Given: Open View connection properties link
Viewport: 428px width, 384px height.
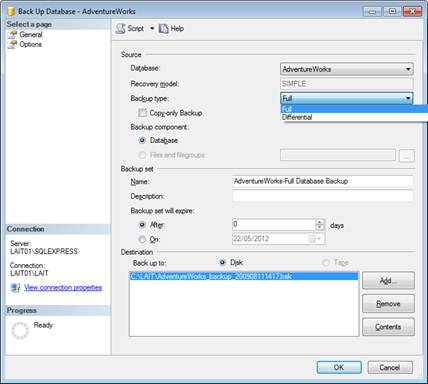Looking at the screenshot, I should [63, 287].
